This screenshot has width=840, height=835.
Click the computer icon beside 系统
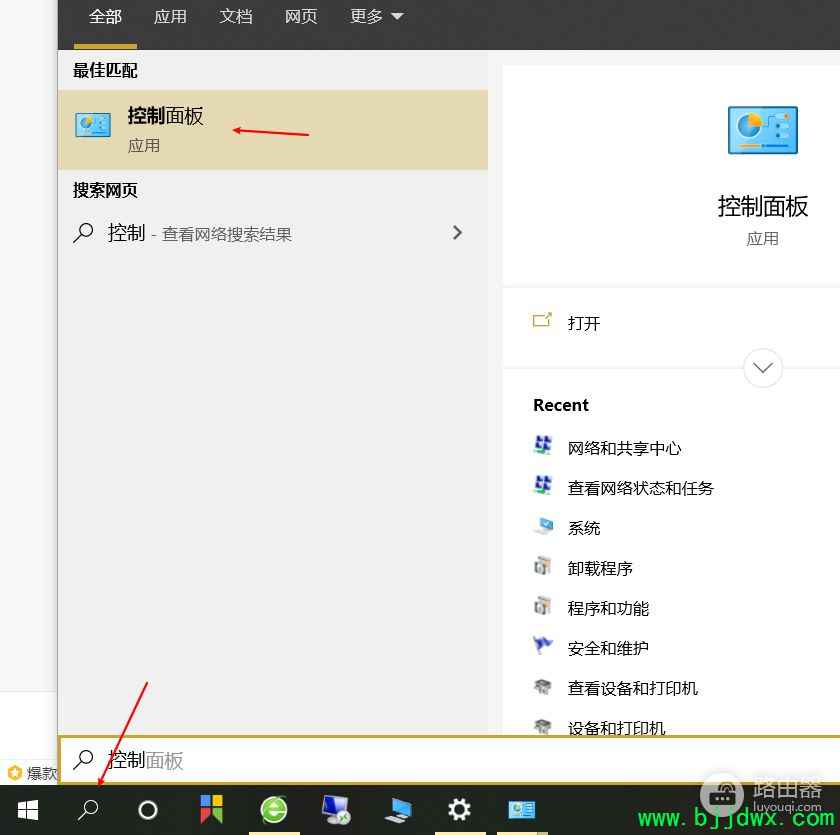coord(543,525)
